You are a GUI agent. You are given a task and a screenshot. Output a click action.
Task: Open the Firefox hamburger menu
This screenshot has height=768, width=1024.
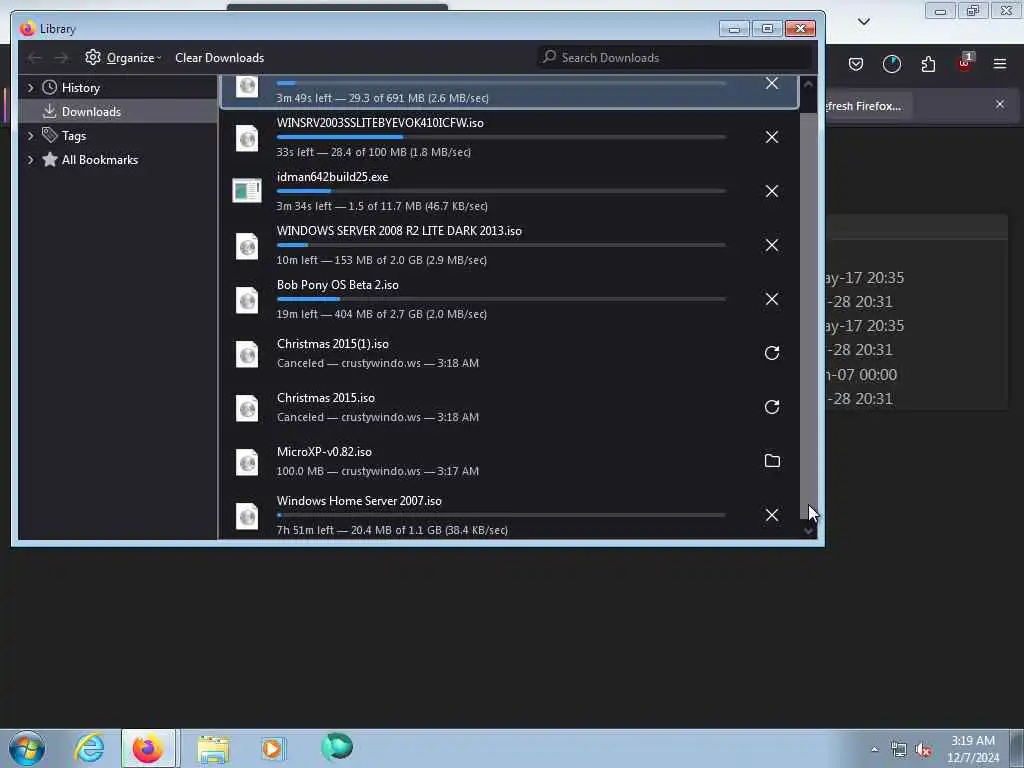click(x=1000, y=64)
